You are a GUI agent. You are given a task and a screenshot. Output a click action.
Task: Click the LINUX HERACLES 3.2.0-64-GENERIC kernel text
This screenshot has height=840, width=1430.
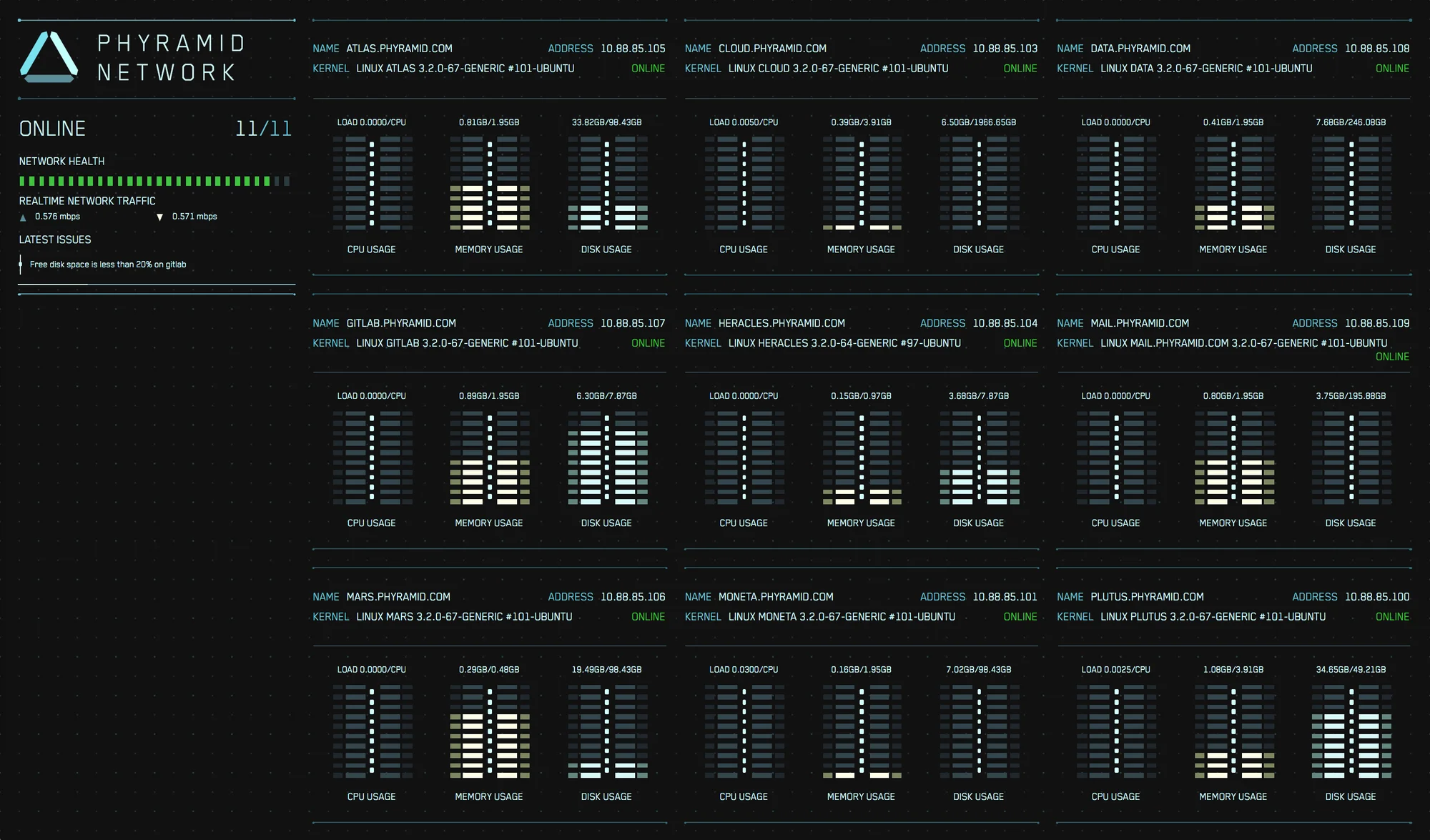pyautogui.click(x=844, y=343)
